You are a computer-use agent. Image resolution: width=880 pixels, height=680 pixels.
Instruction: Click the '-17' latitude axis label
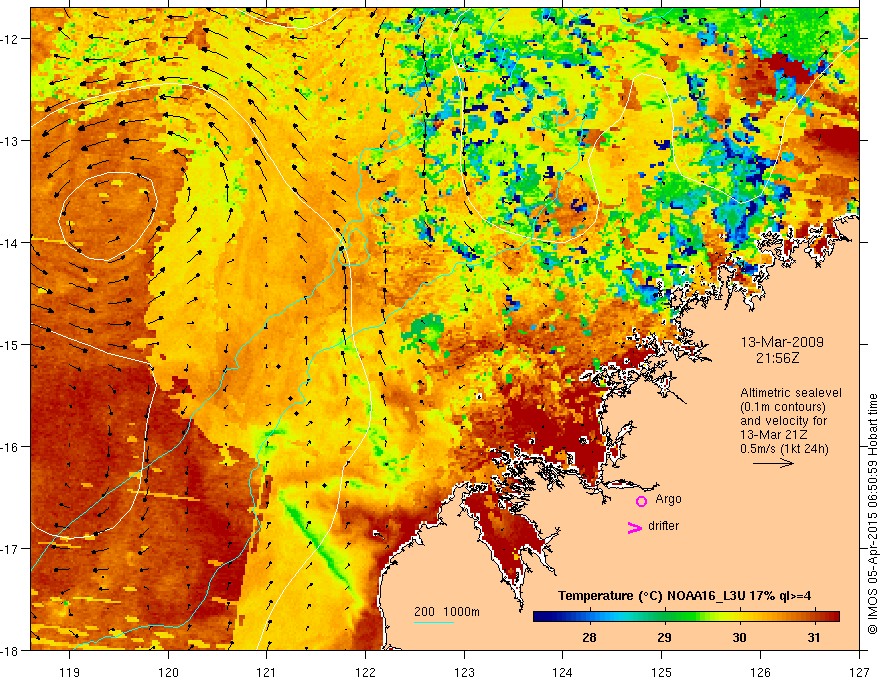pos(10,548)
